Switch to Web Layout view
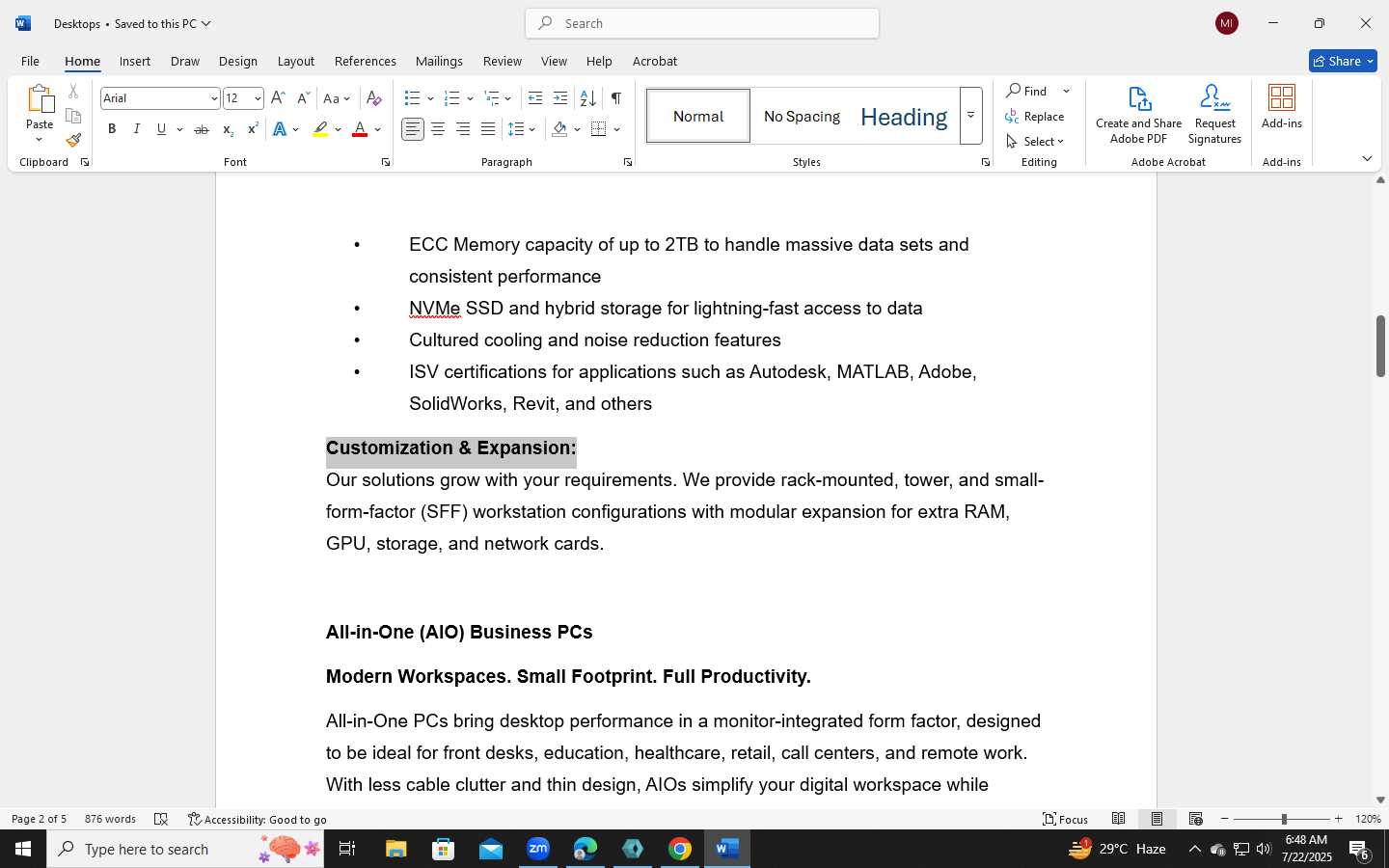The height and width of the screenshot is (868, 1389). point(1196,819)
